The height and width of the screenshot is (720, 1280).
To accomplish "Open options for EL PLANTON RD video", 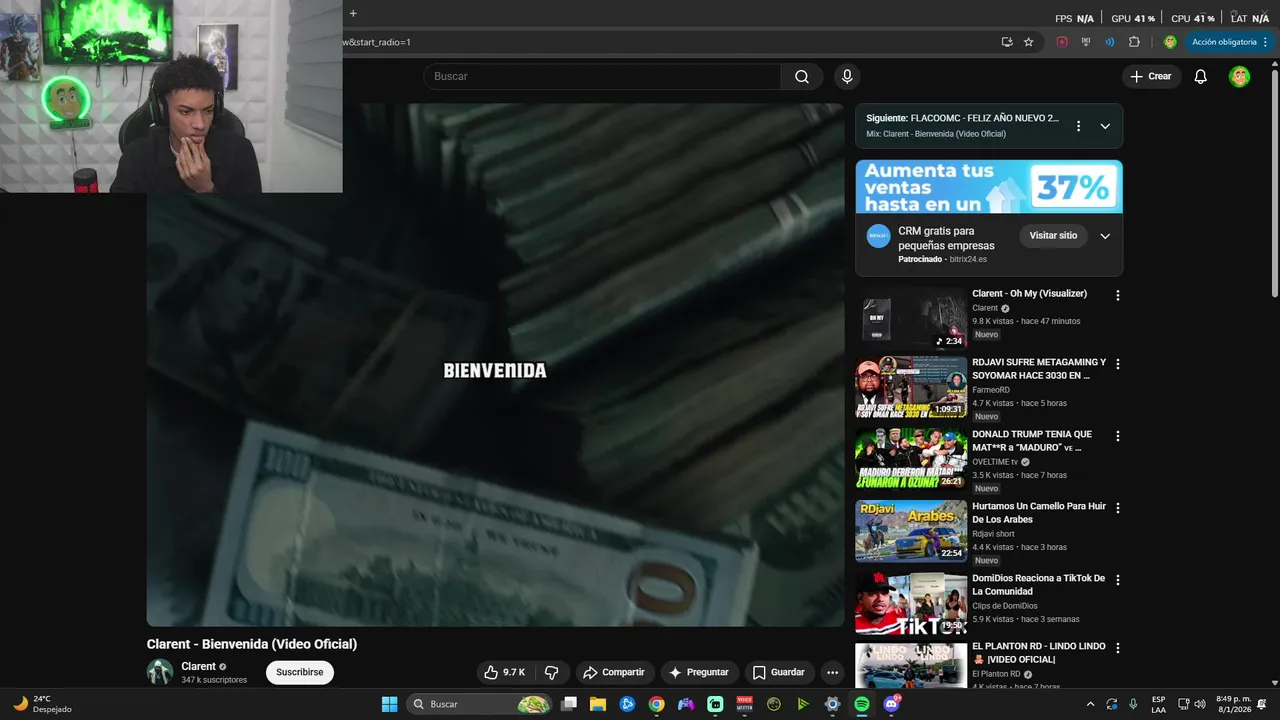I will coord(1118,648).
